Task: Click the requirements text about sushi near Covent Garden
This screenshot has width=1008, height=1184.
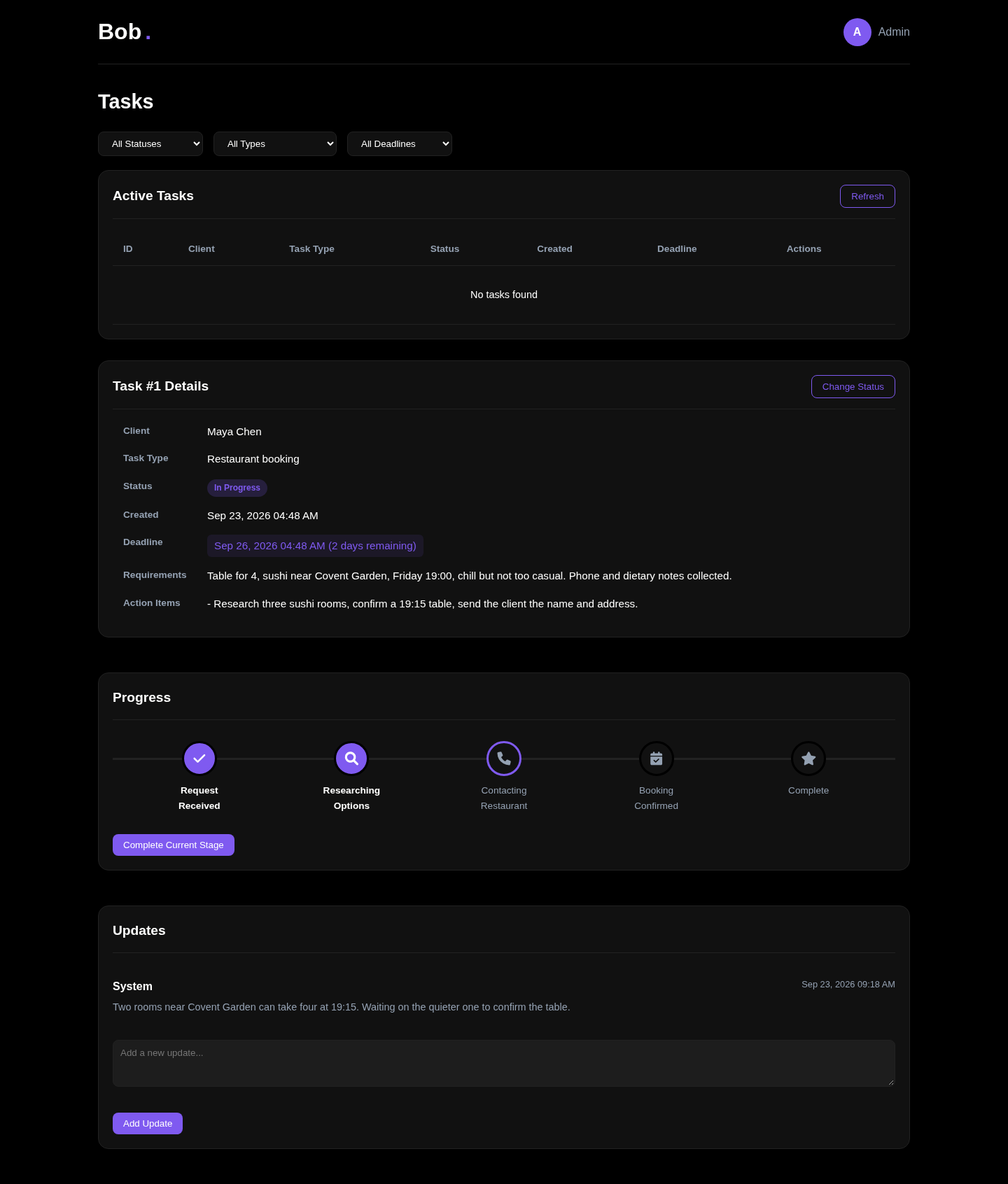Action: pyautogui.click(x=470, y=576)
